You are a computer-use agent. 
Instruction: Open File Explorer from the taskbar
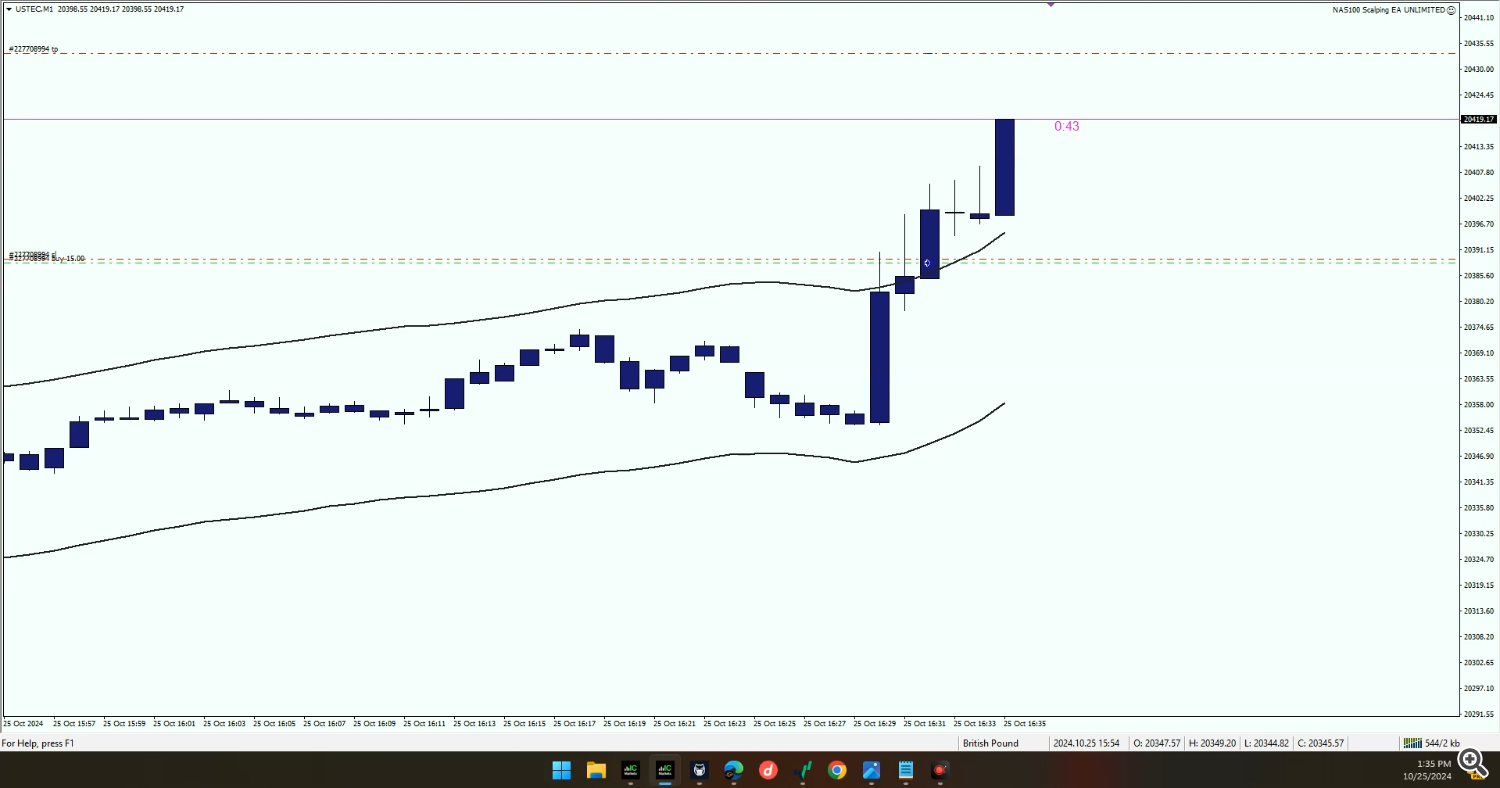(596, 770)
